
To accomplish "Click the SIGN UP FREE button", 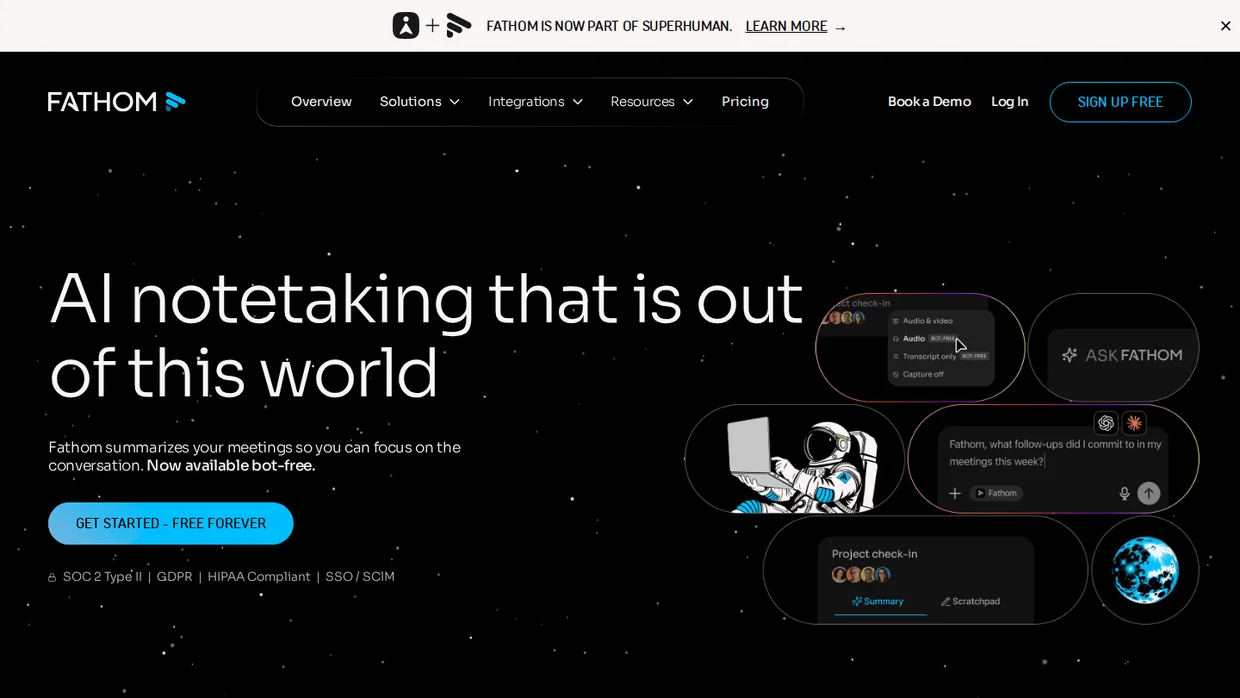I will tap(1120, 102).
